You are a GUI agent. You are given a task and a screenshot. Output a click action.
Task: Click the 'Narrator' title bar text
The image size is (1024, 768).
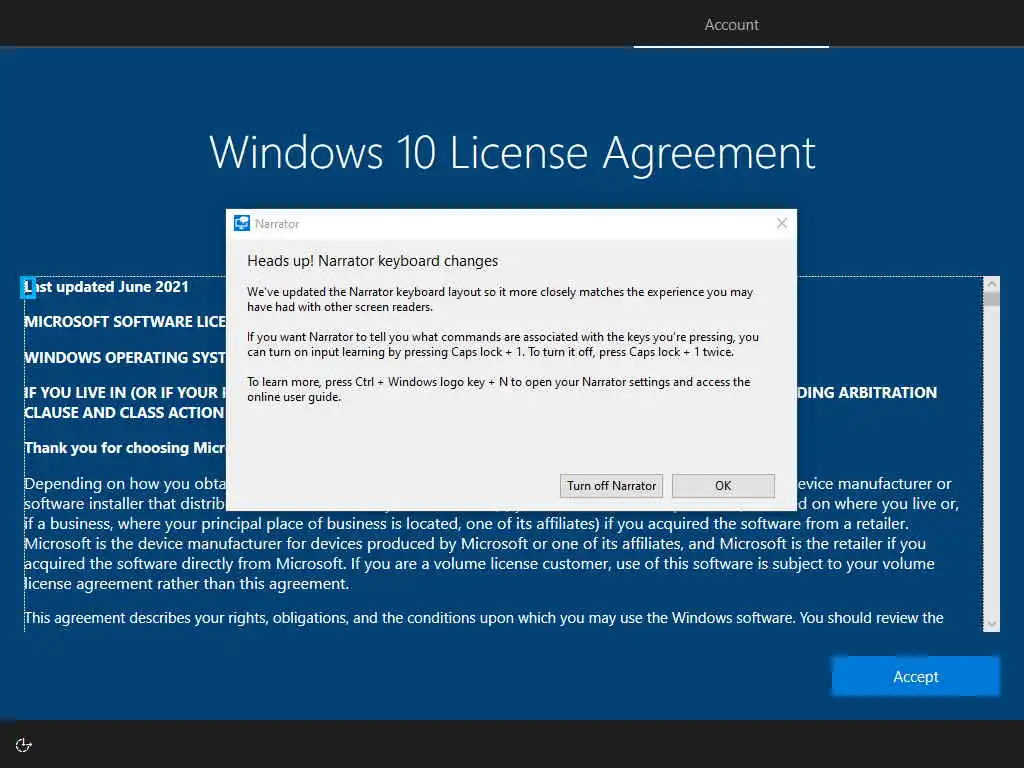(277, 224)
